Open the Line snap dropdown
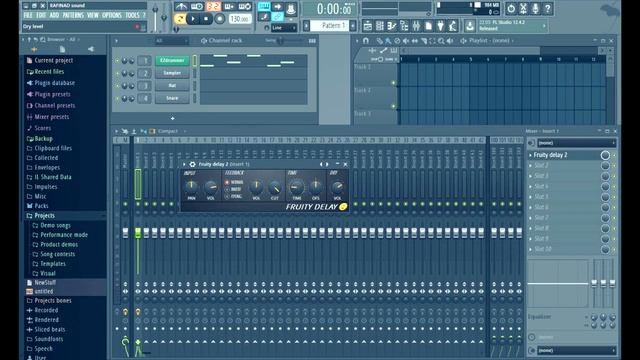 coord(283,28)
